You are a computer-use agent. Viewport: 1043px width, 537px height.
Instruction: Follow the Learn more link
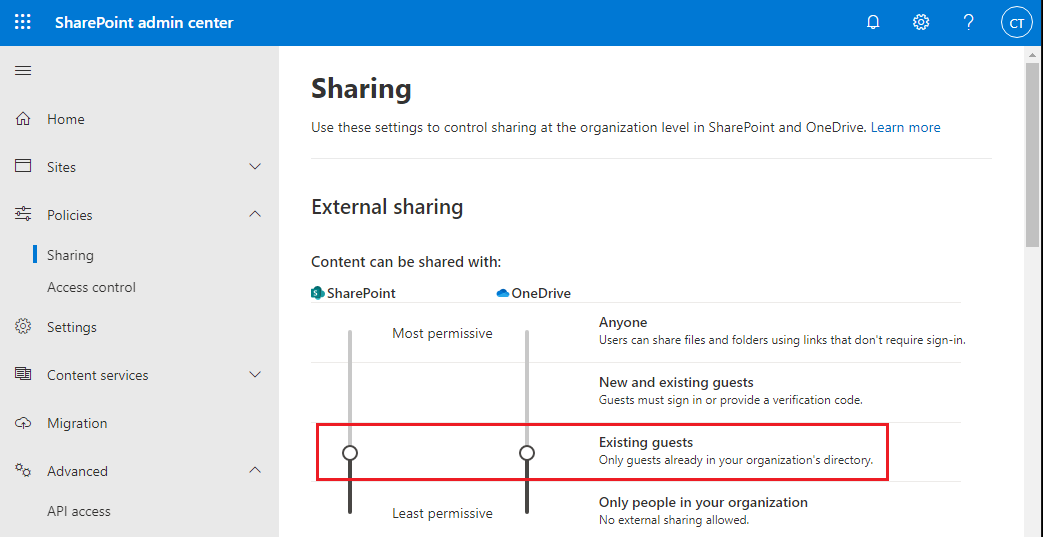tap(905, 127)
